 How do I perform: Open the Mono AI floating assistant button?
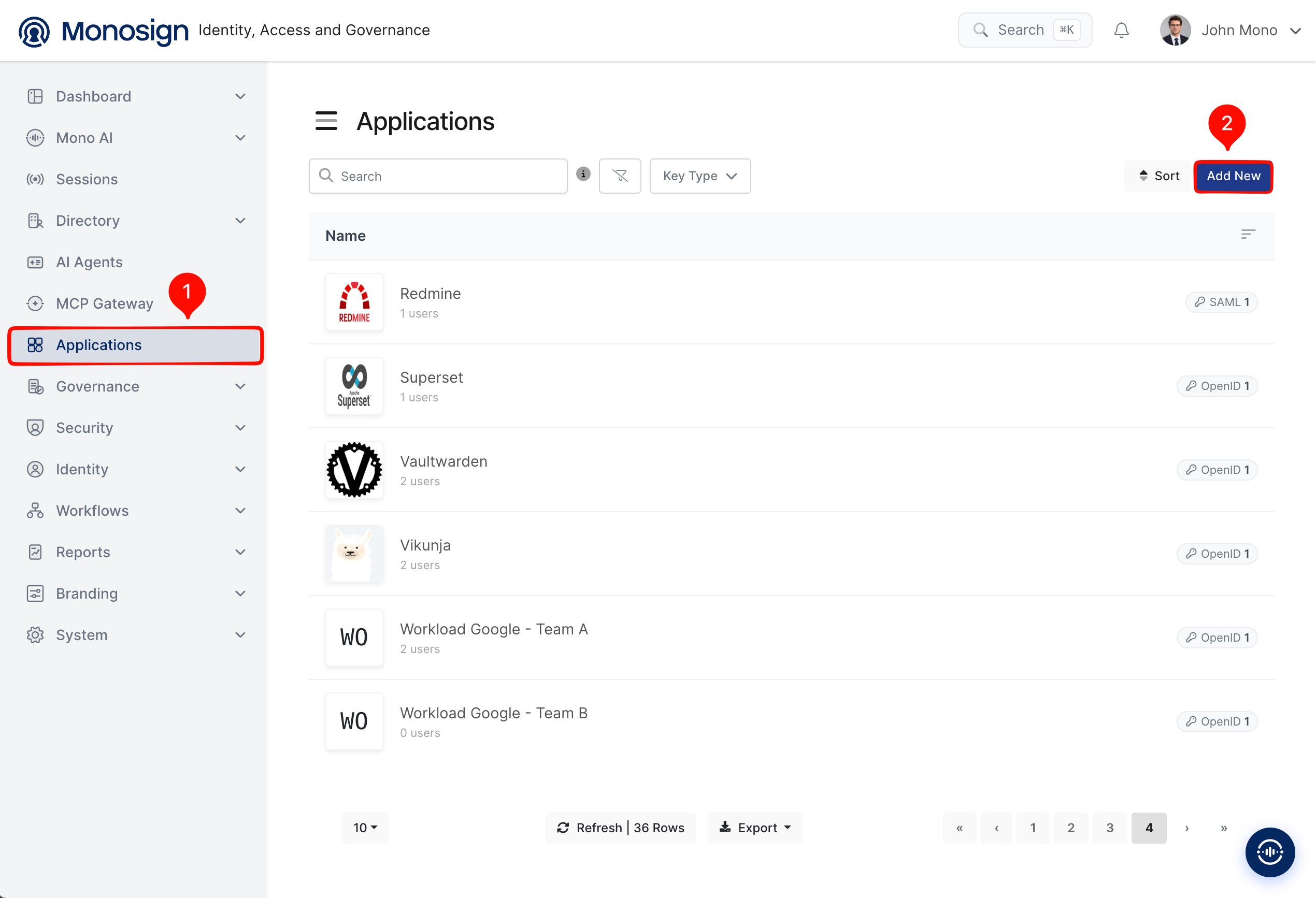(x=1269, y=851)
